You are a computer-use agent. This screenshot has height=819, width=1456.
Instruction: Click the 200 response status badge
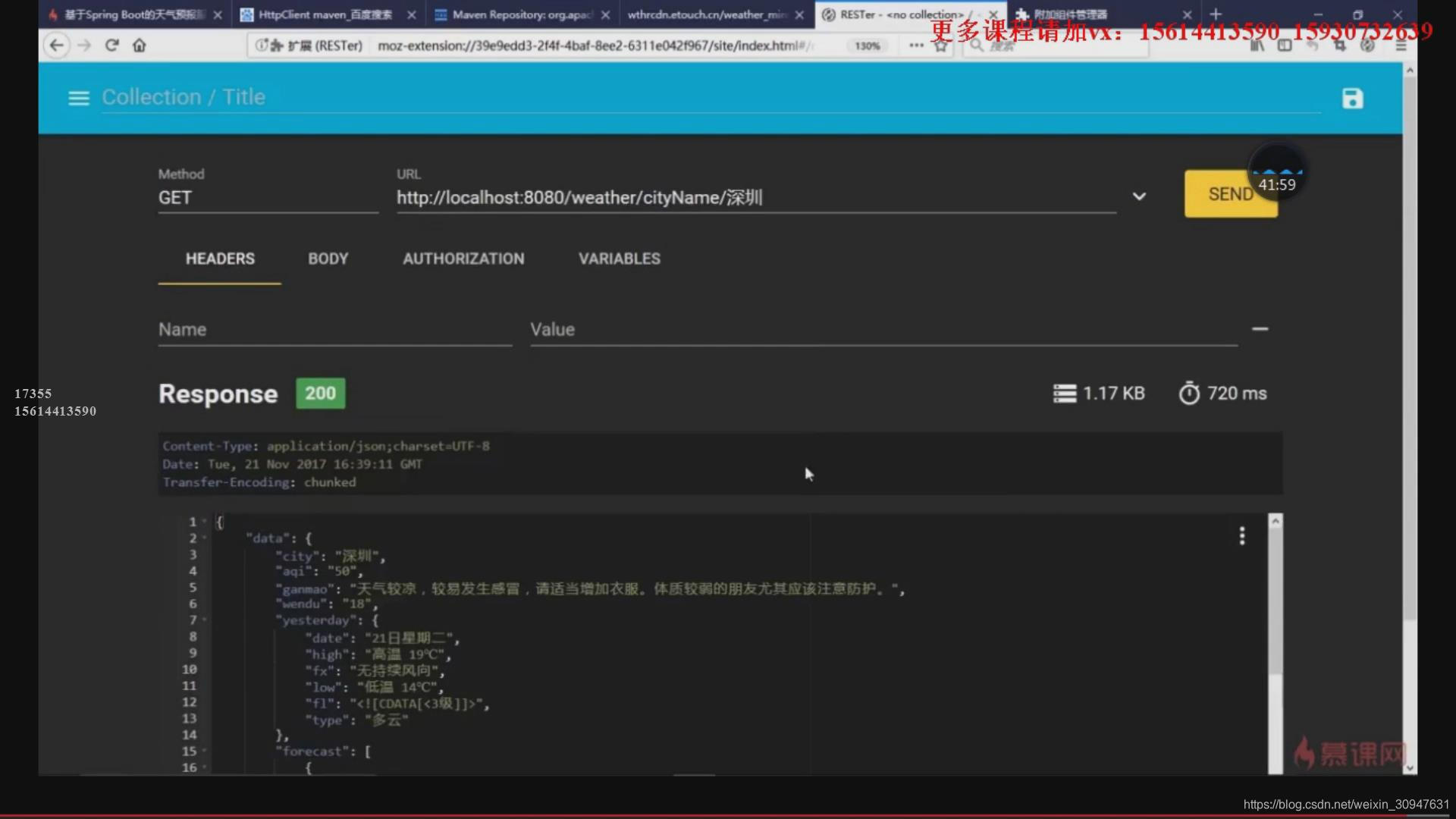(x=320, y=394)
